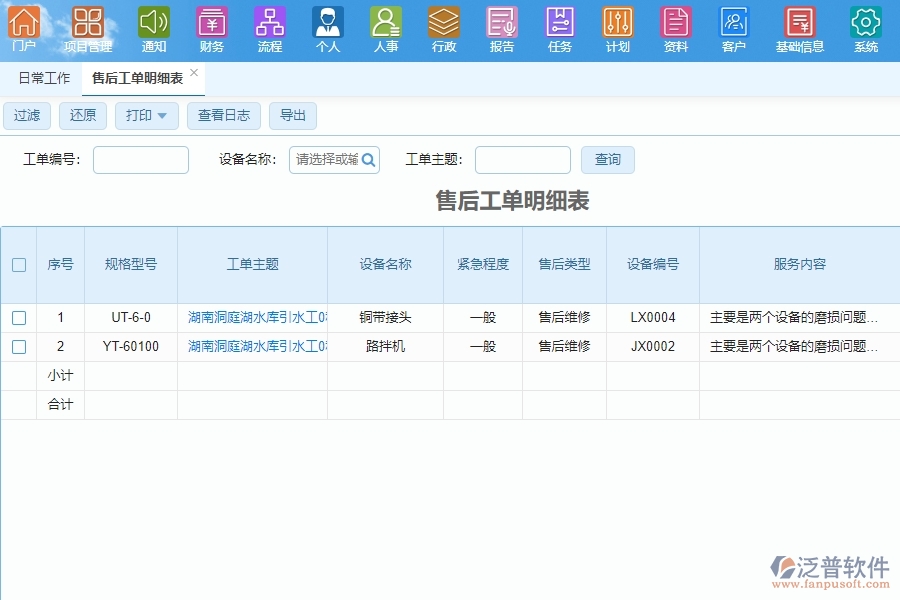Click the magnifier icon in 设备名称 field
The width and height of the screenshot is (900, 600).
pyautogui.click(x=367, y=159)
